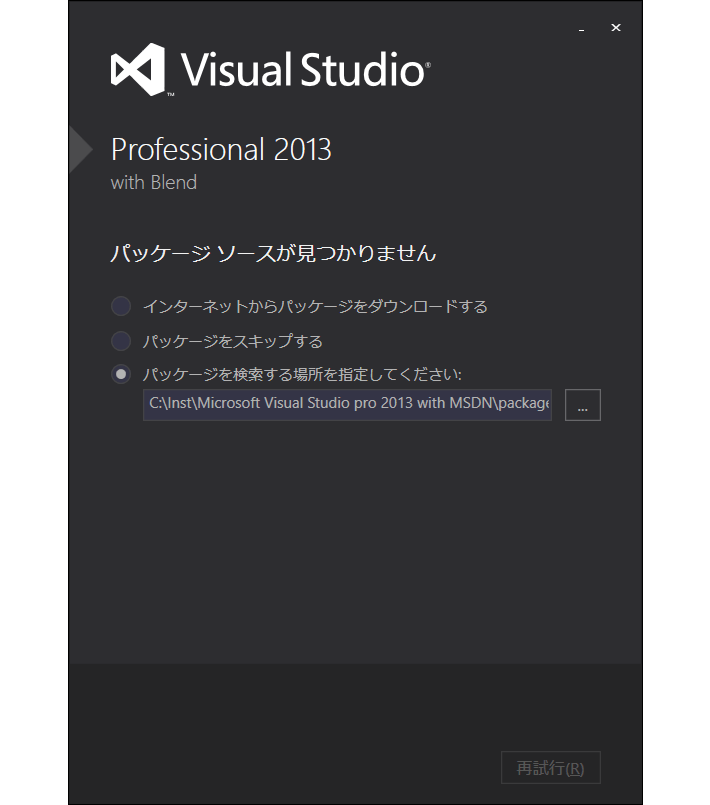The width and height of the screenshot is (710, 805).
Task: Click the 'パッケージを検索する場所を指定してください:' label
Action: pos(302,374)
